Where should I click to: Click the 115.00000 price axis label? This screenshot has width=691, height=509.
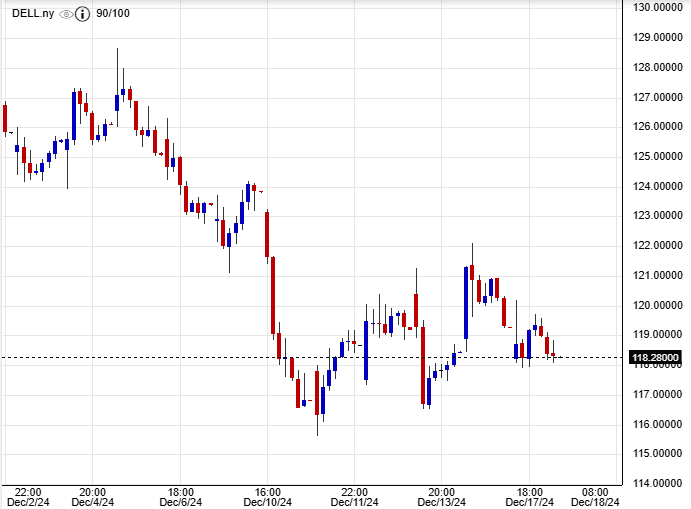pos(658,453)
